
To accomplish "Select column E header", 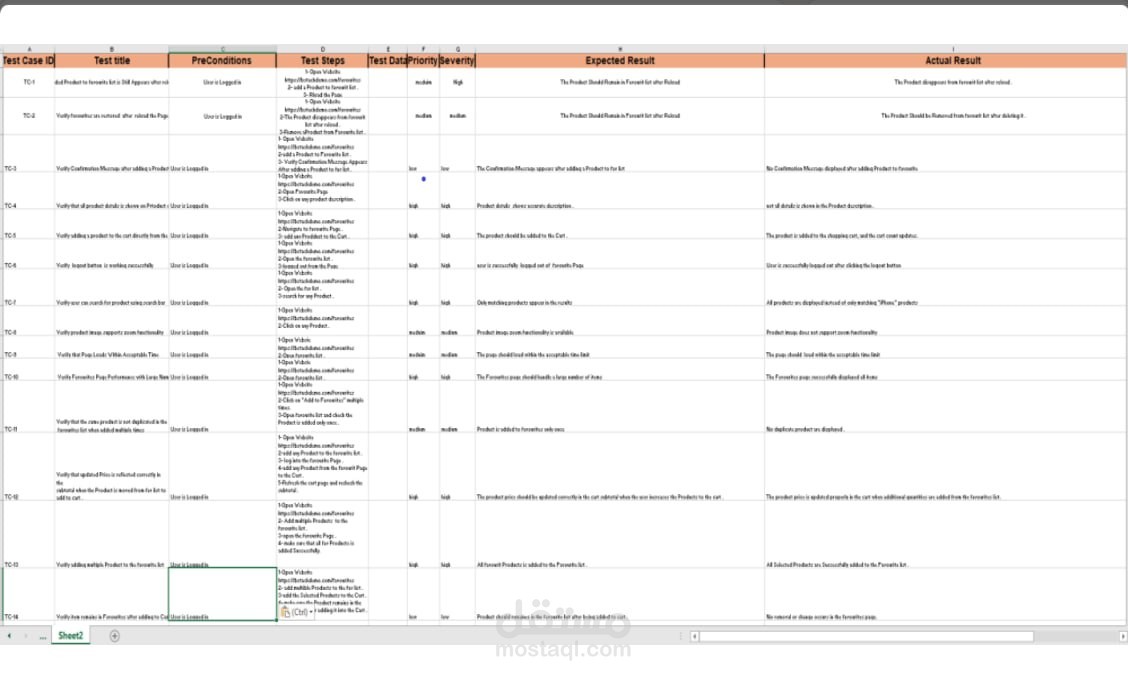I will 388,49.
